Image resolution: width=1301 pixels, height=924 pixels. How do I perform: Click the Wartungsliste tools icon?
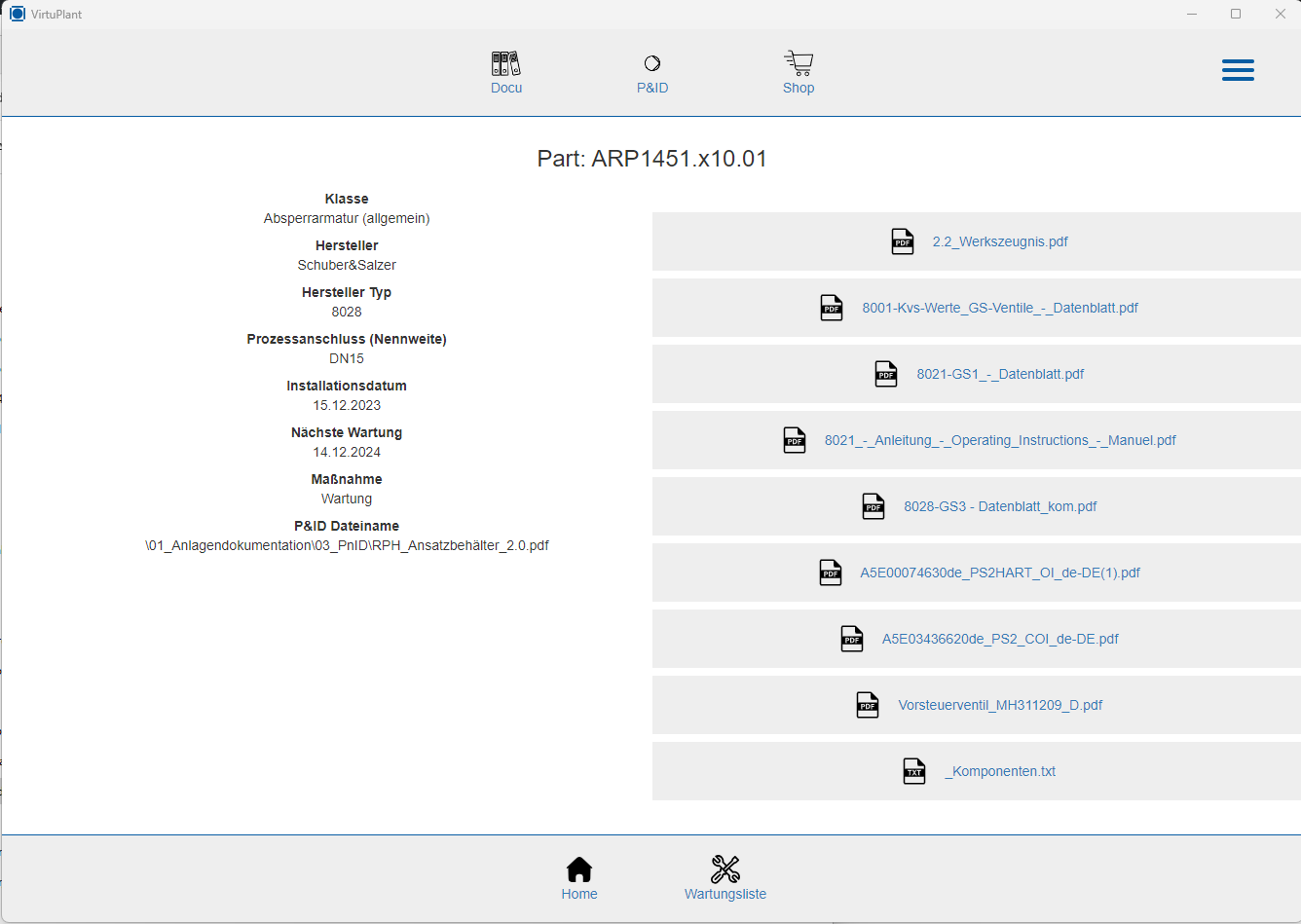coord(725,869)
